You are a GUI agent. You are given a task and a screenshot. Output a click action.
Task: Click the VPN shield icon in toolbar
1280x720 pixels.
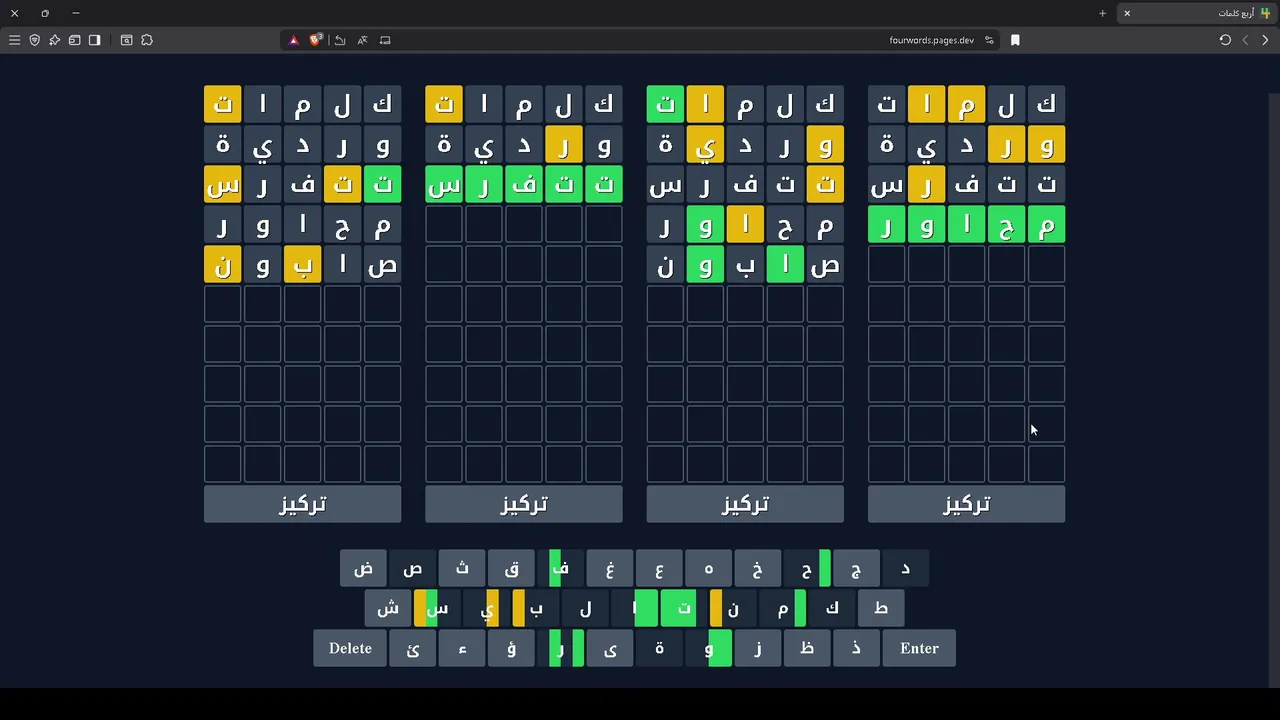click(34, 40)
